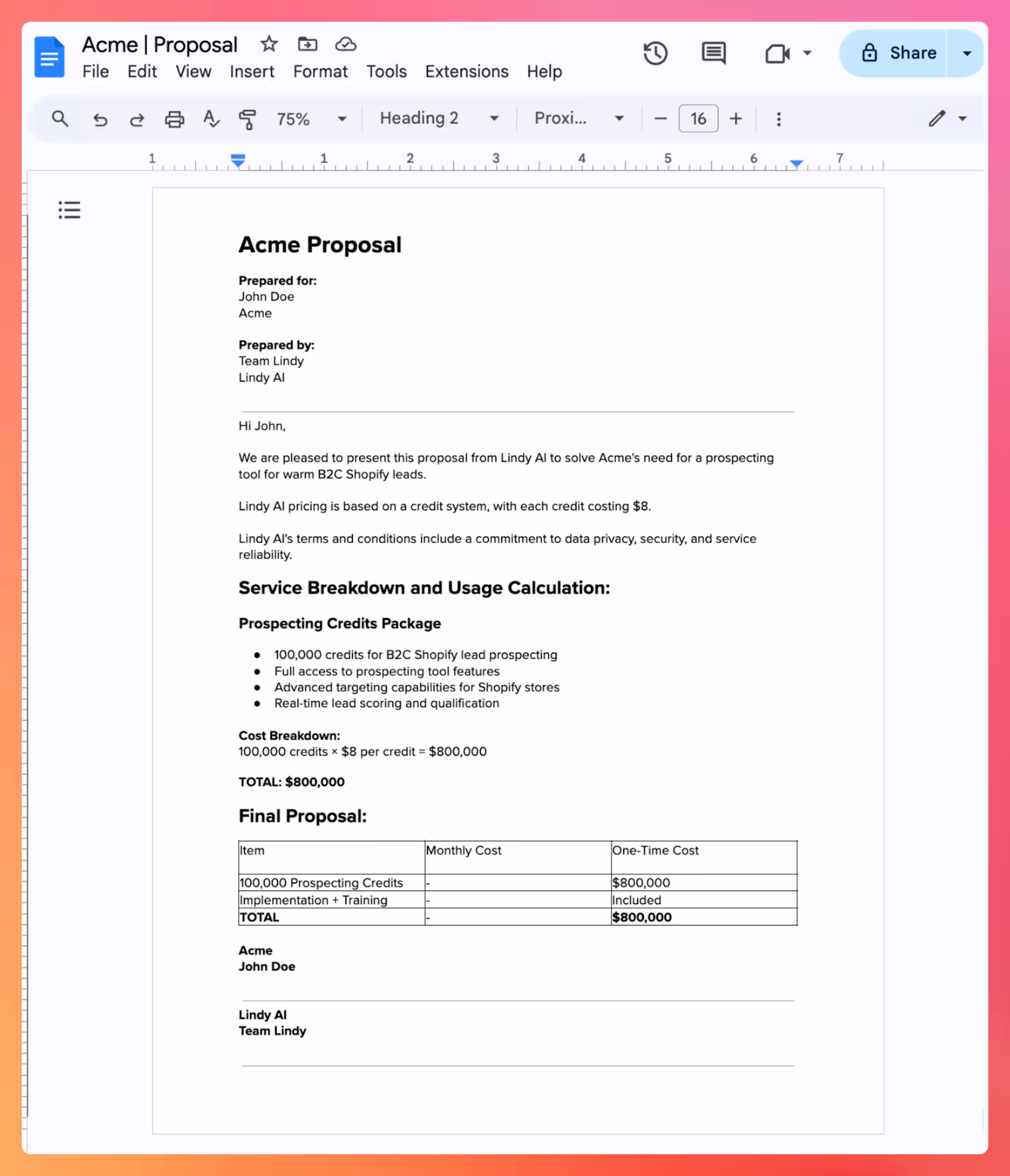
Task: Click the One-Time Cost table header cell
Action: (703, 858)
